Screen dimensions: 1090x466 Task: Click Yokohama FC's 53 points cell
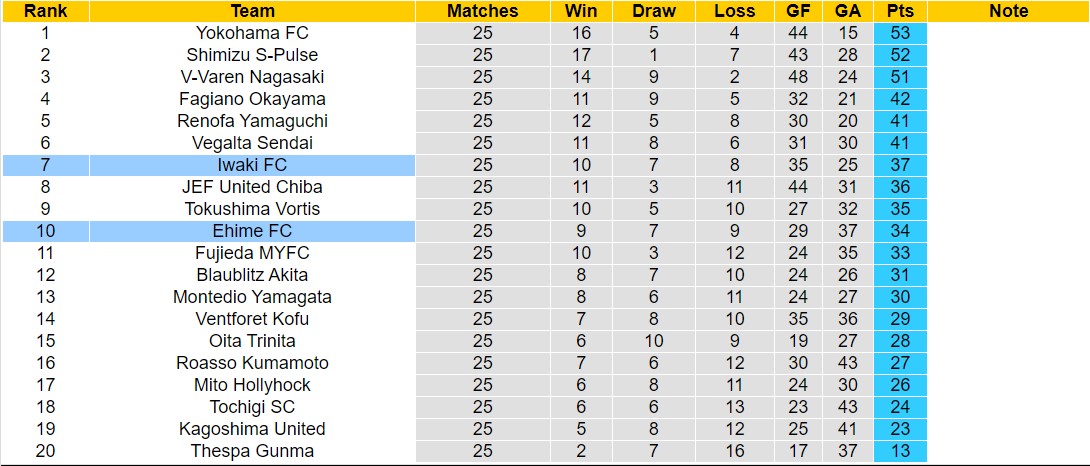click(899, 33)
